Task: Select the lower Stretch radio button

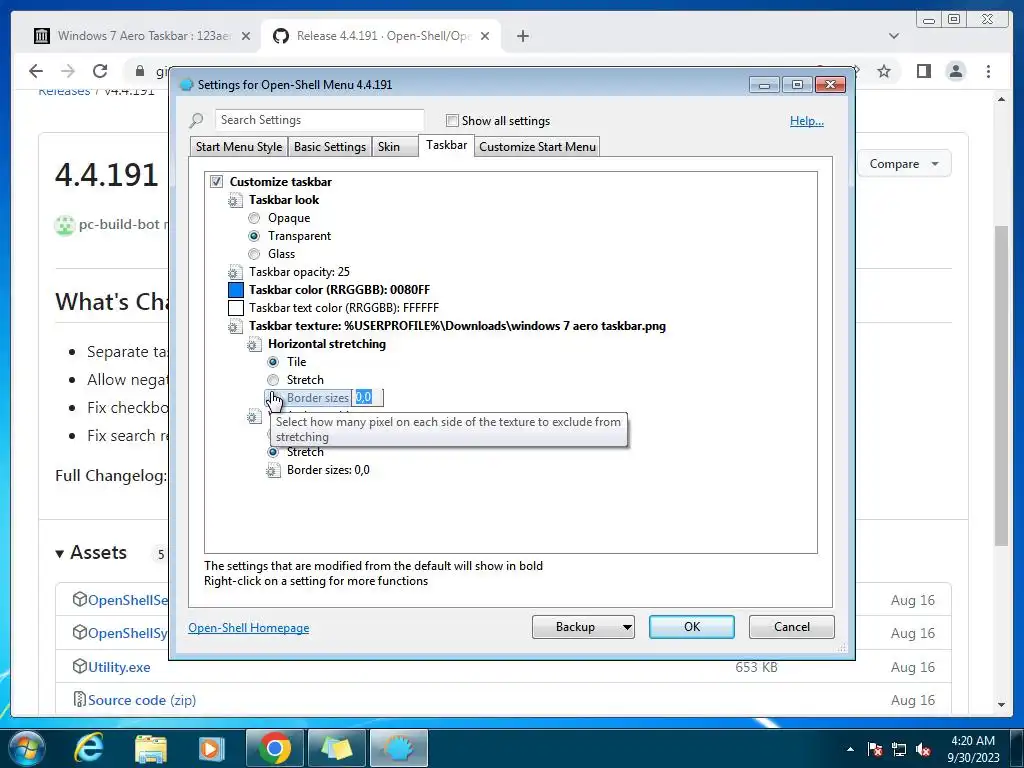Action: (273, 452)
